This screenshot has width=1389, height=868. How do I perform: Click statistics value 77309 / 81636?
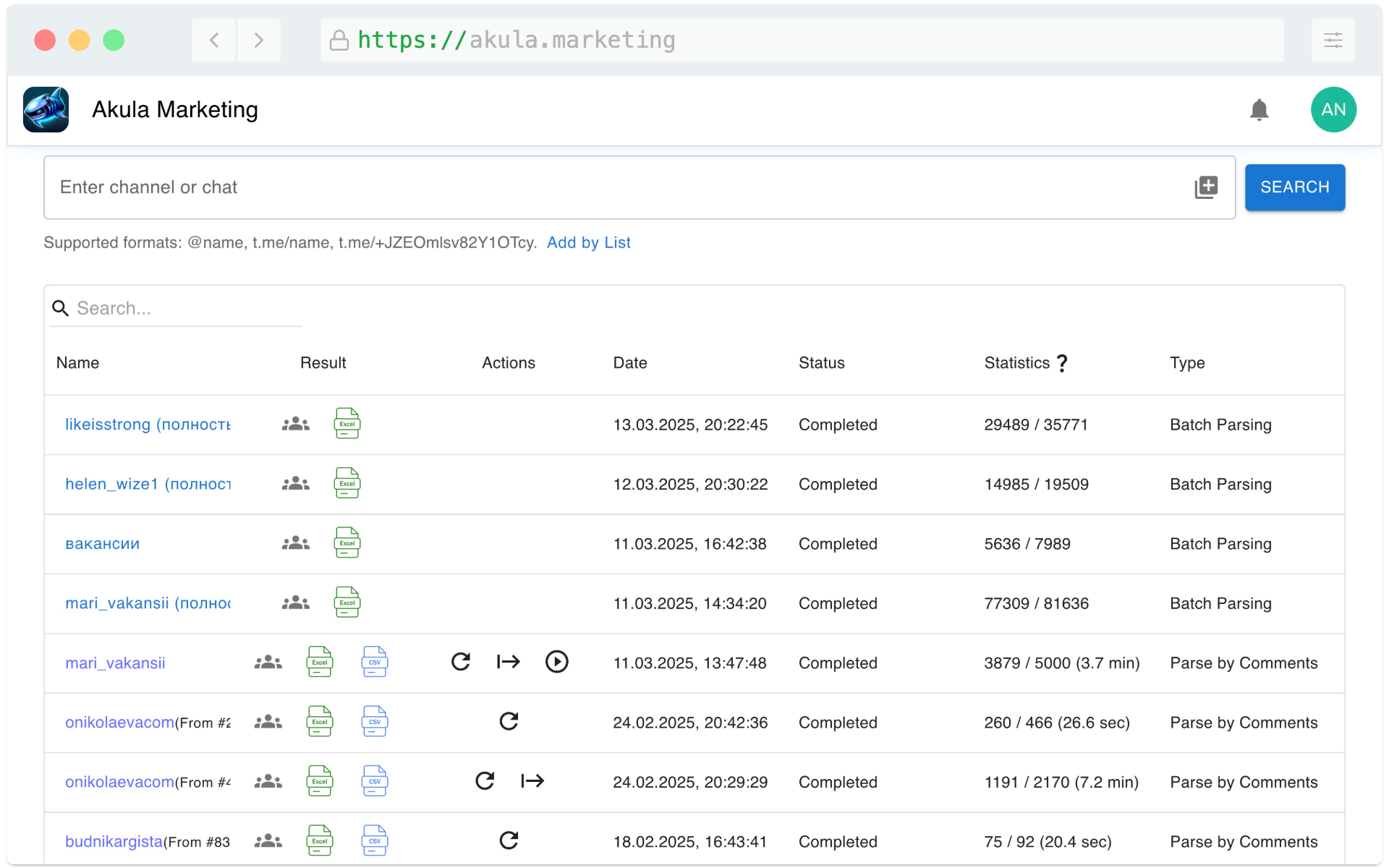pyautogui.click(x=1037, y=603)
